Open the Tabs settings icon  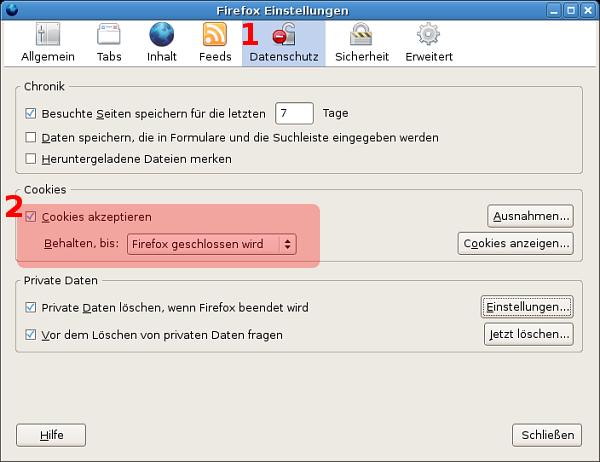tap(109, 34)
